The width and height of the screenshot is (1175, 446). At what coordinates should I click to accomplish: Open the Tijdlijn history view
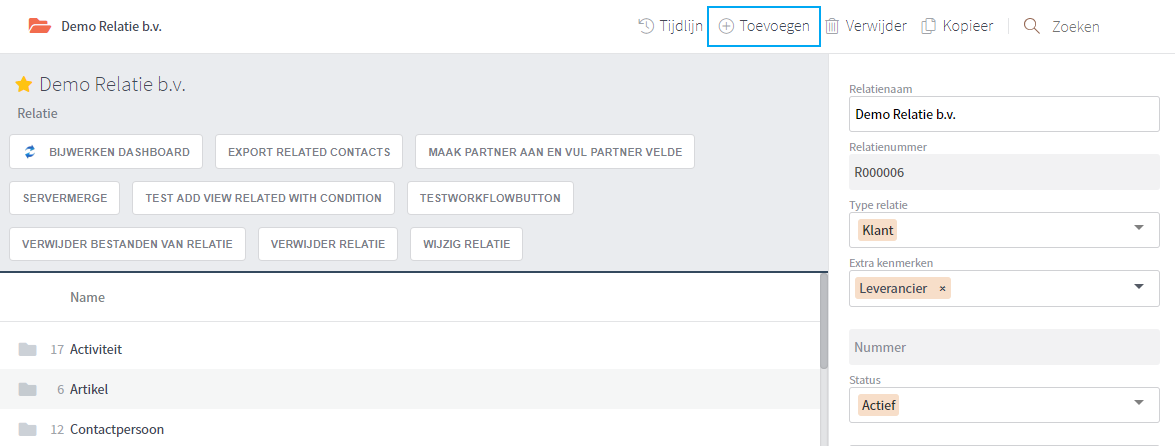point(670,26)
